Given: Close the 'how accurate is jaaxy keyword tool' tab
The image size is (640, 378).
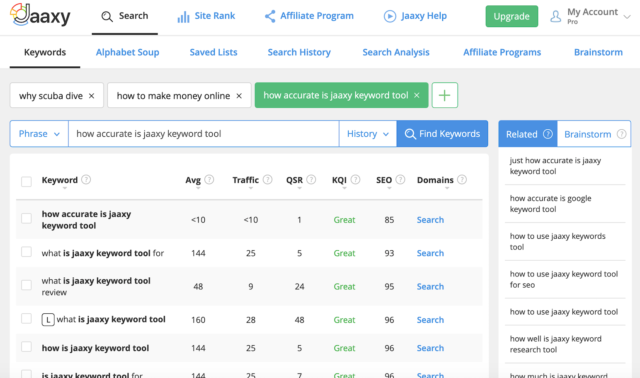Looking at the screenshot, I should (417, 95).
